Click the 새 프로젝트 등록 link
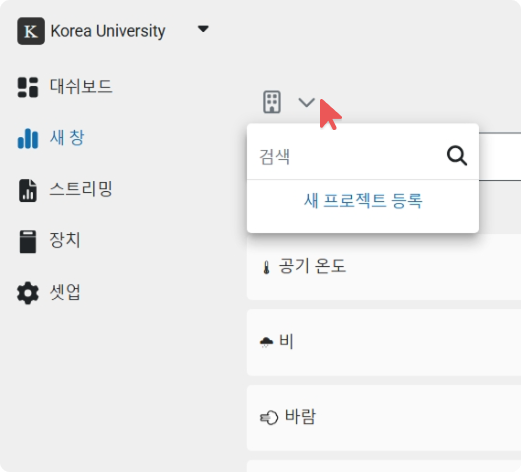Image resolution: width=521 pixels, height=472 pixels. click(363, 201)
